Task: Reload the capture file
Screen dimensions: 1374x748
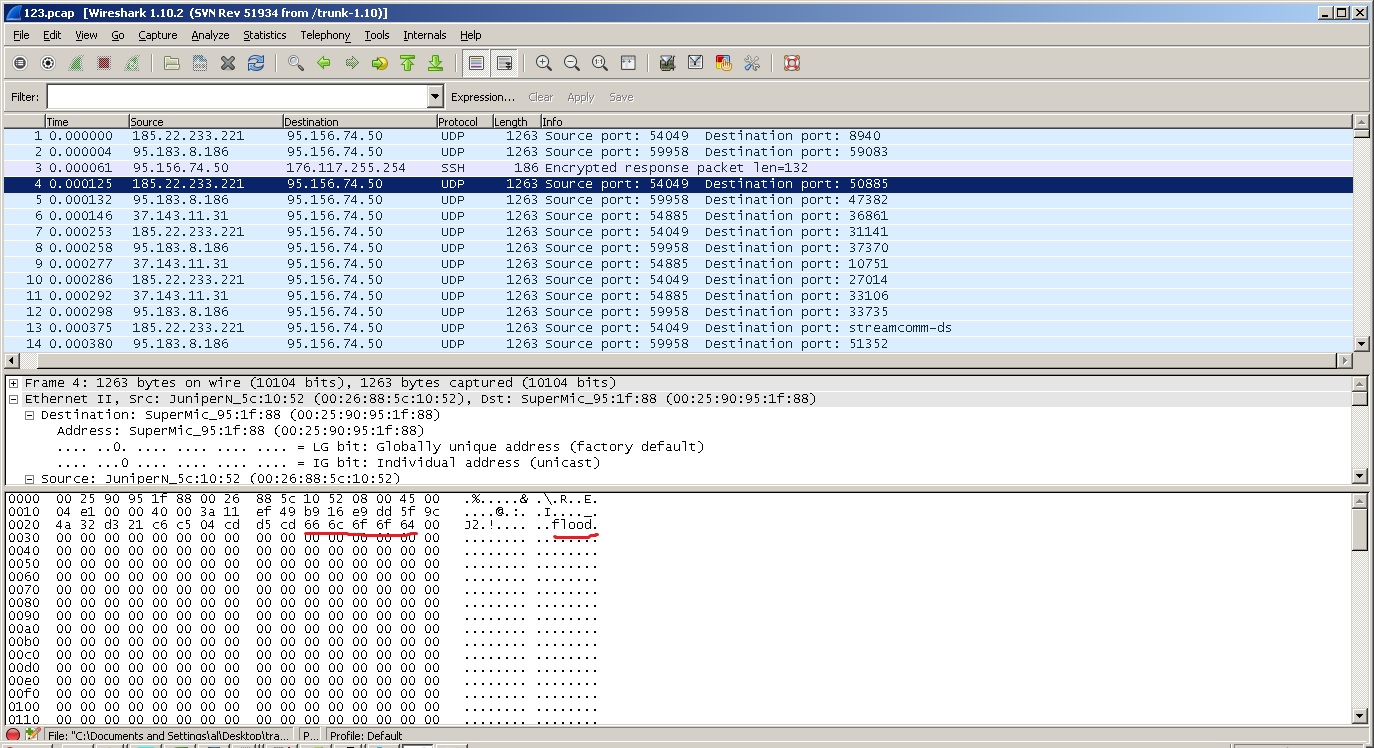Action: pyautogui.click(x=256, y=63)
